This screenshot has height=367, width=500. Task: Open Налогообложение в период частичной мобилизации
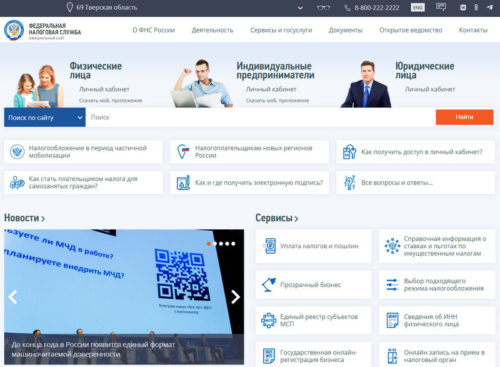[88, 152]
